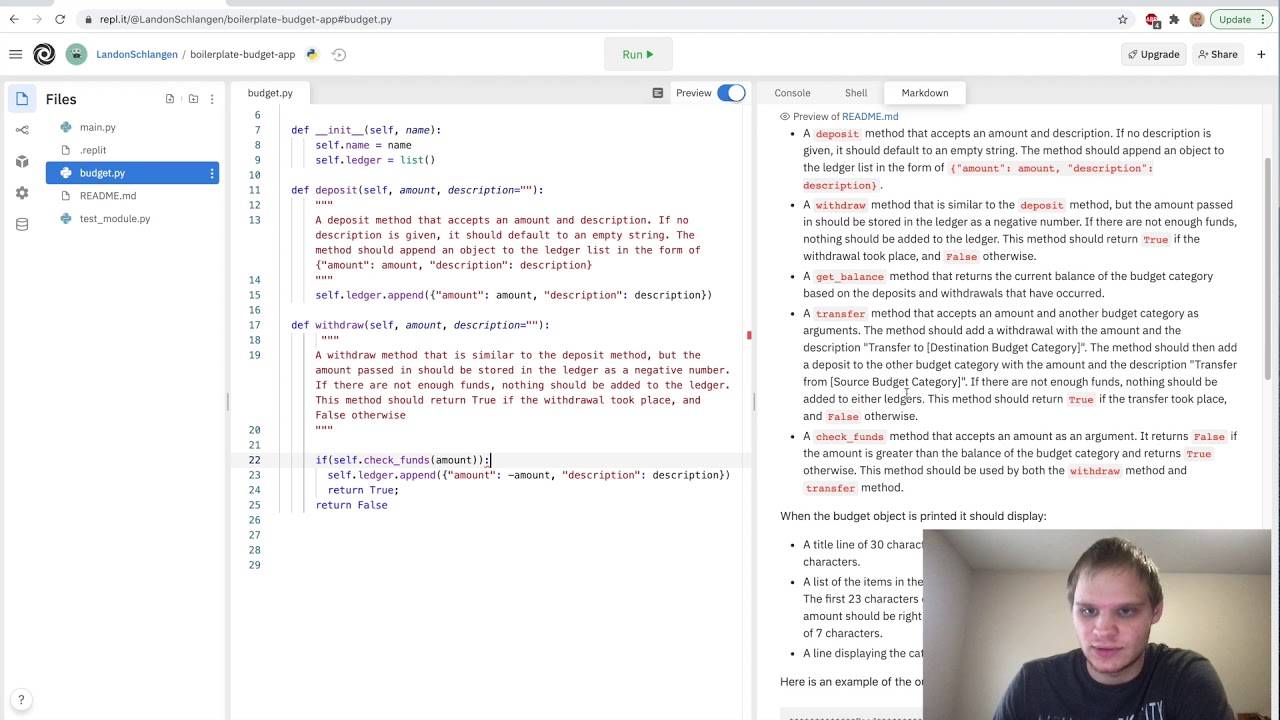Viewport: 1280px width, 720px height.
Task: Open the hamburger menu in the Replit header
Action: point(16,54)
